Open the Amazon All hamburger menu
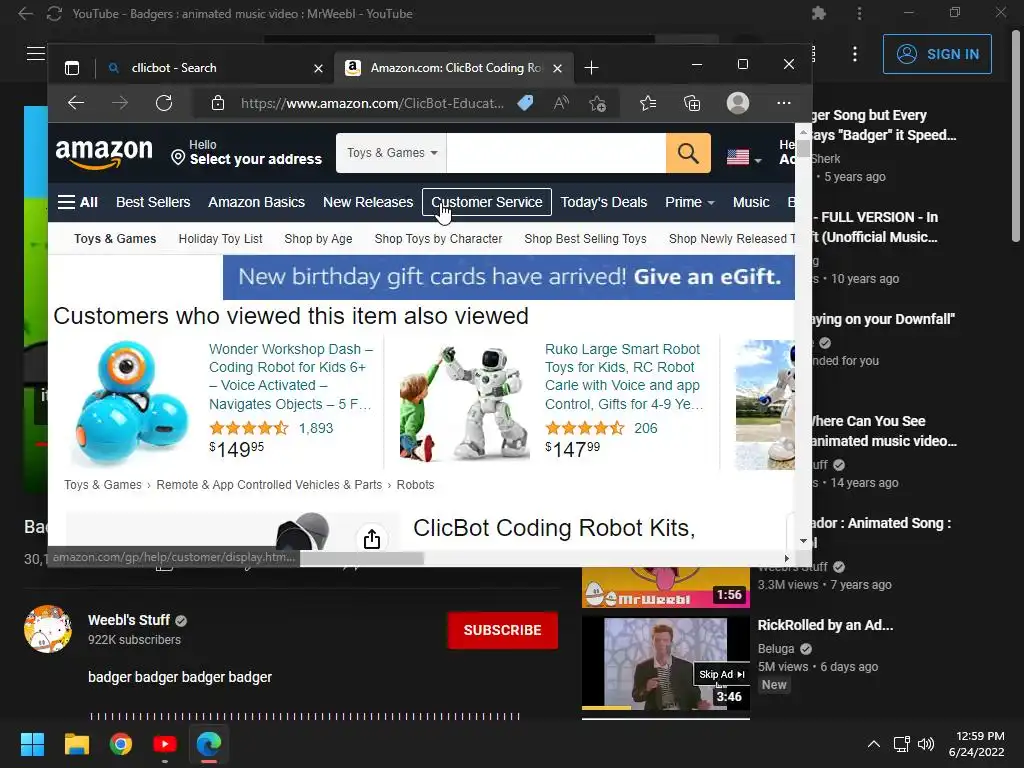The width and height of the screenshot is (1024, 768). [78, 202]
